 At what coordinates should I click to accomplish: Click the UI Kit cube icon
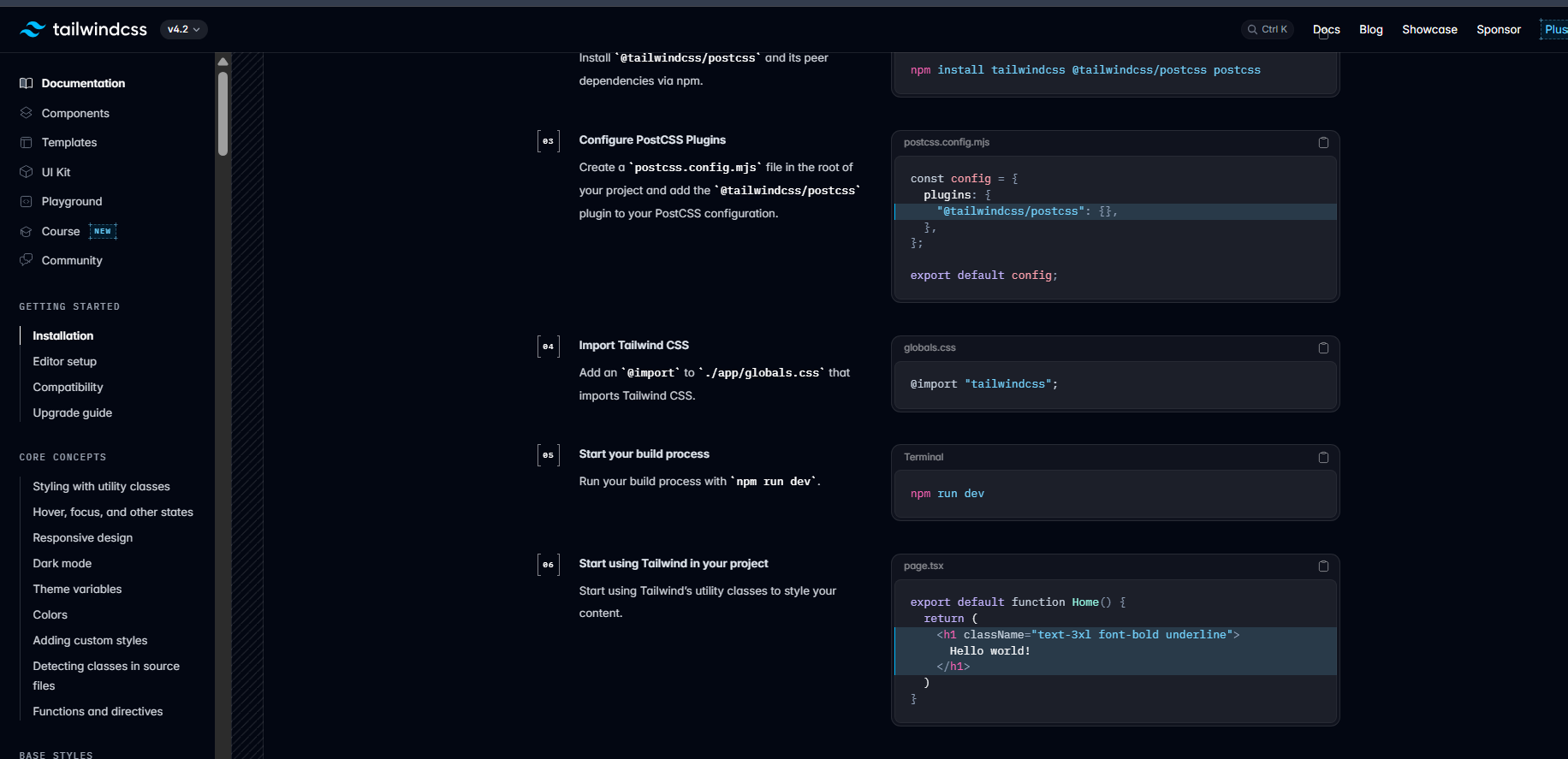(27, 172)
